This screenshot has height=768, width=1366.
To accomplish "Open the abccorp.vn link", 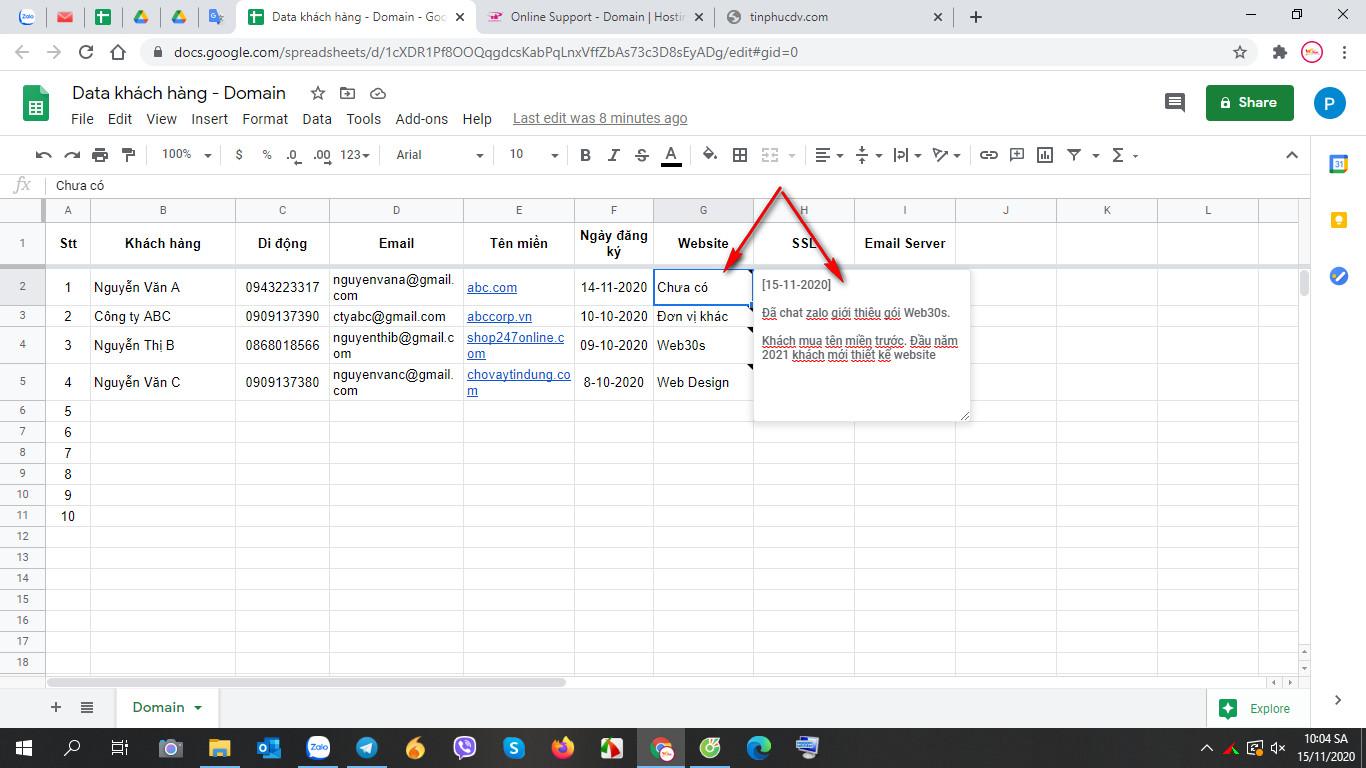I will [x=499, y=316].
